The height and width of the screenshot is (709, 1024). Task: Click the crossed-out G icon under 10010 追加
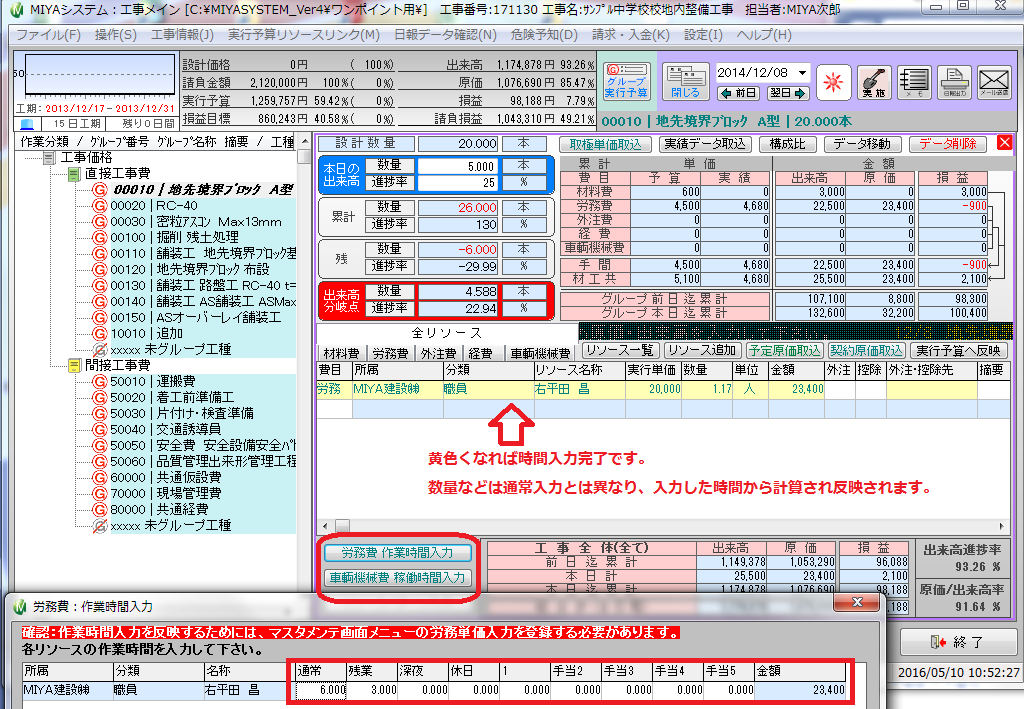[x=99, y=349]
